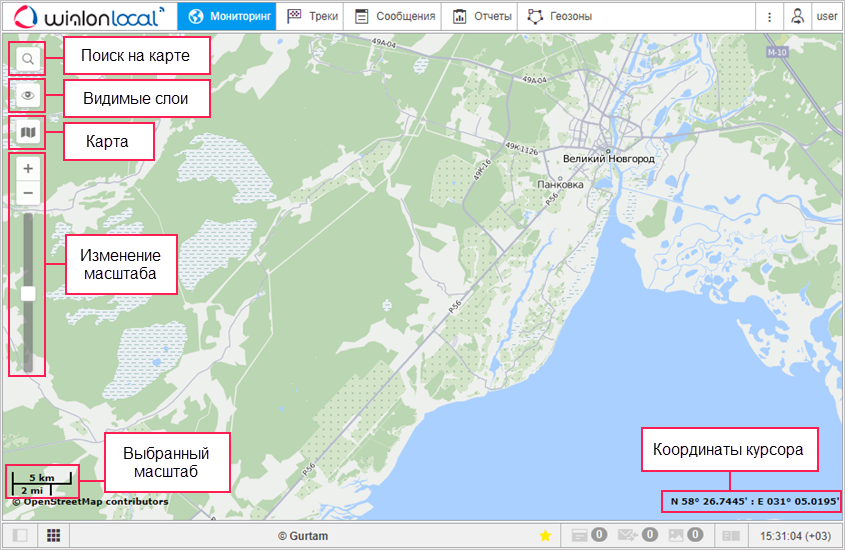
Task: Click the map zoom slider handle
Action: tap(28, 293)
